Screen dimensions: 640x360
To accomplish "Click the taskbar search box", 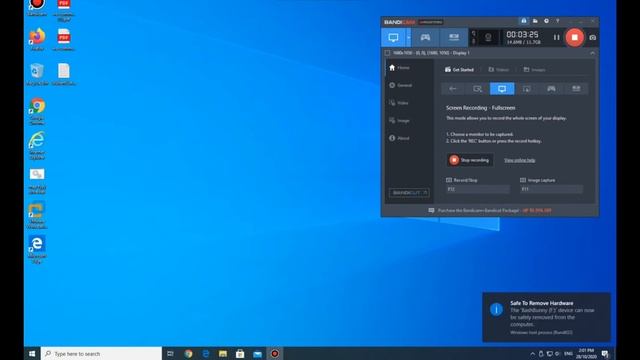I will (101, 353).
